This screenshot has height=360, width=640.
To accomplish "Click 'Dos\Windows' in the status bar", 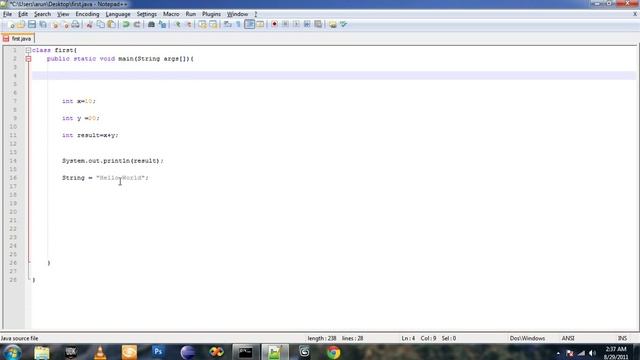I will pos(527,338).
